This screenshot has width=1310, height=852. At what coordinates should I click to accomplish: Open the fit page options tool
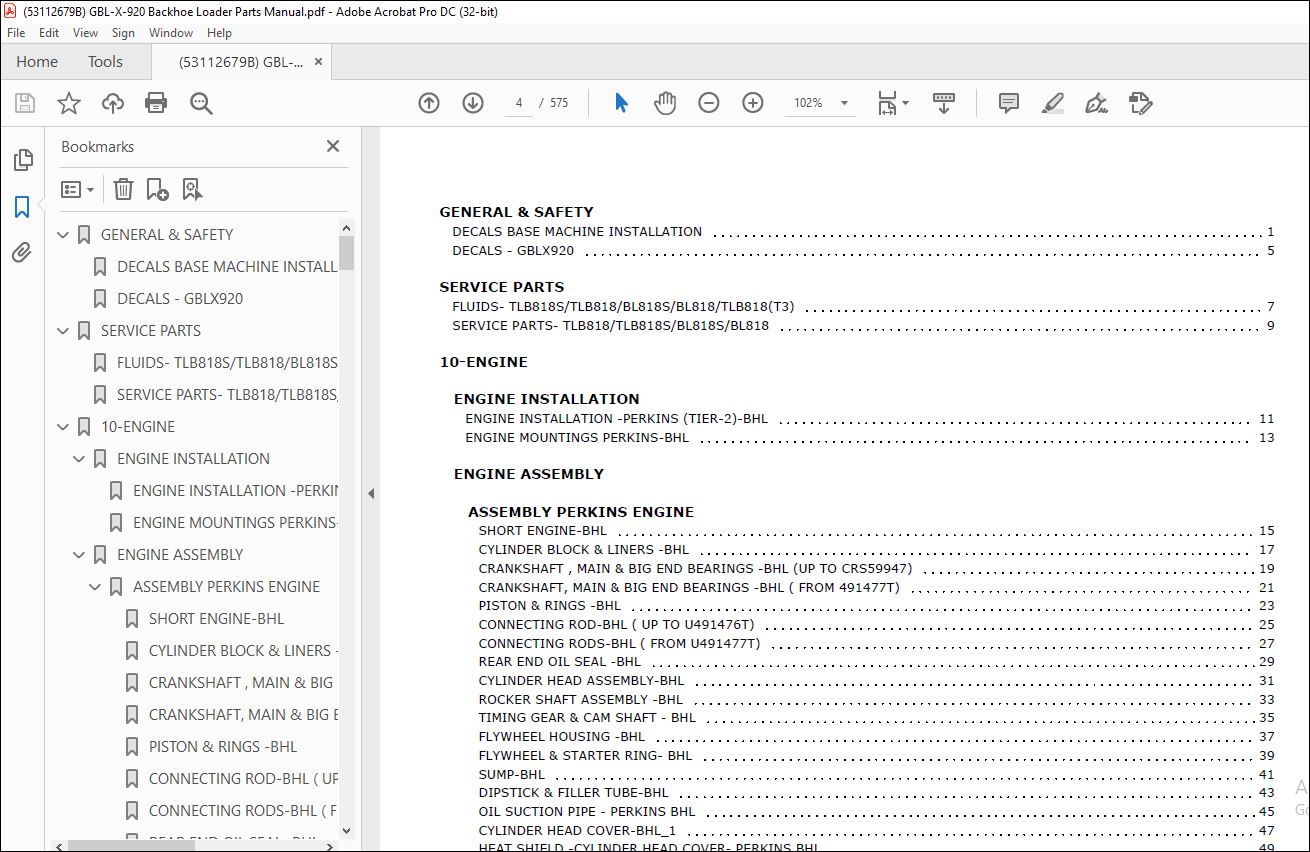(892, 103)
